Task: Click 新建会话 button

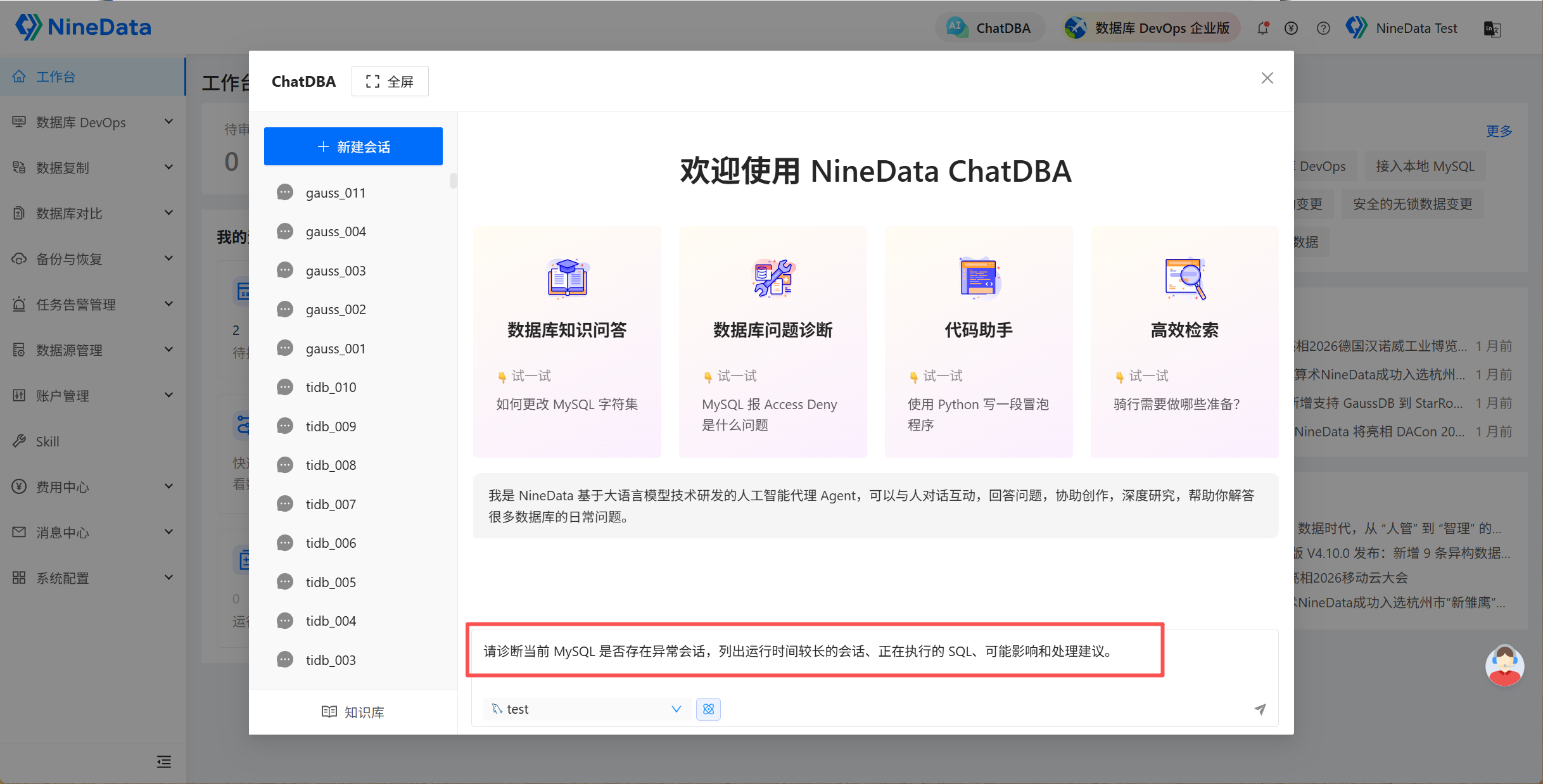Action: 353,146
